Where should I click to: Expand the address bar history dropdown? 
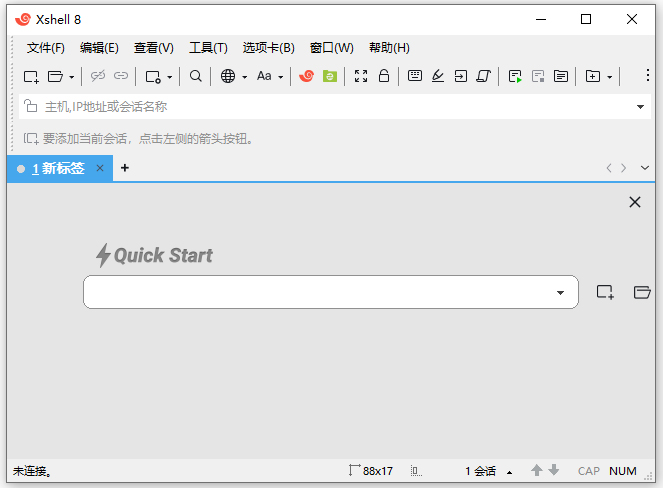[640, 107]
